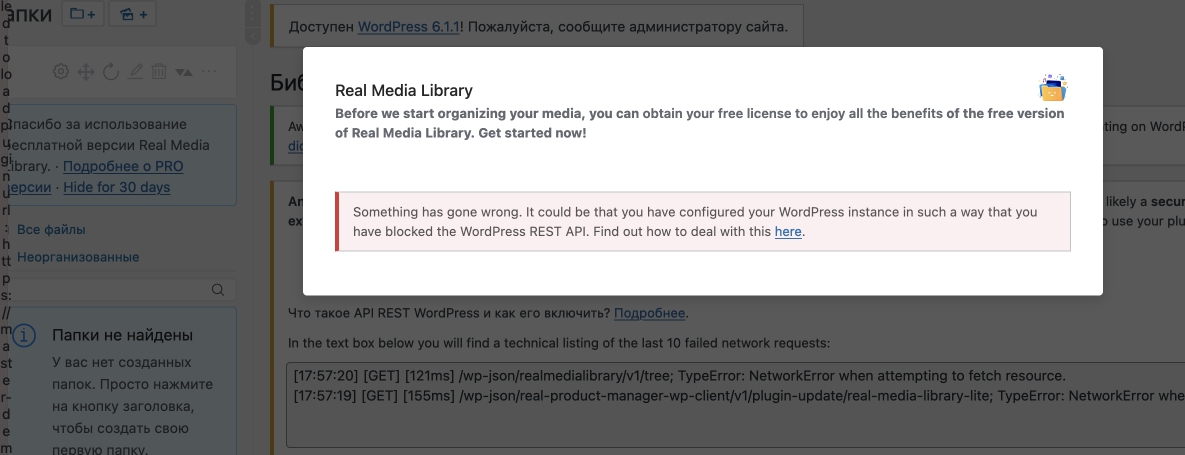Open the folder sort order dropdown
Screen dimensions: 1185x455
point(184,72)
